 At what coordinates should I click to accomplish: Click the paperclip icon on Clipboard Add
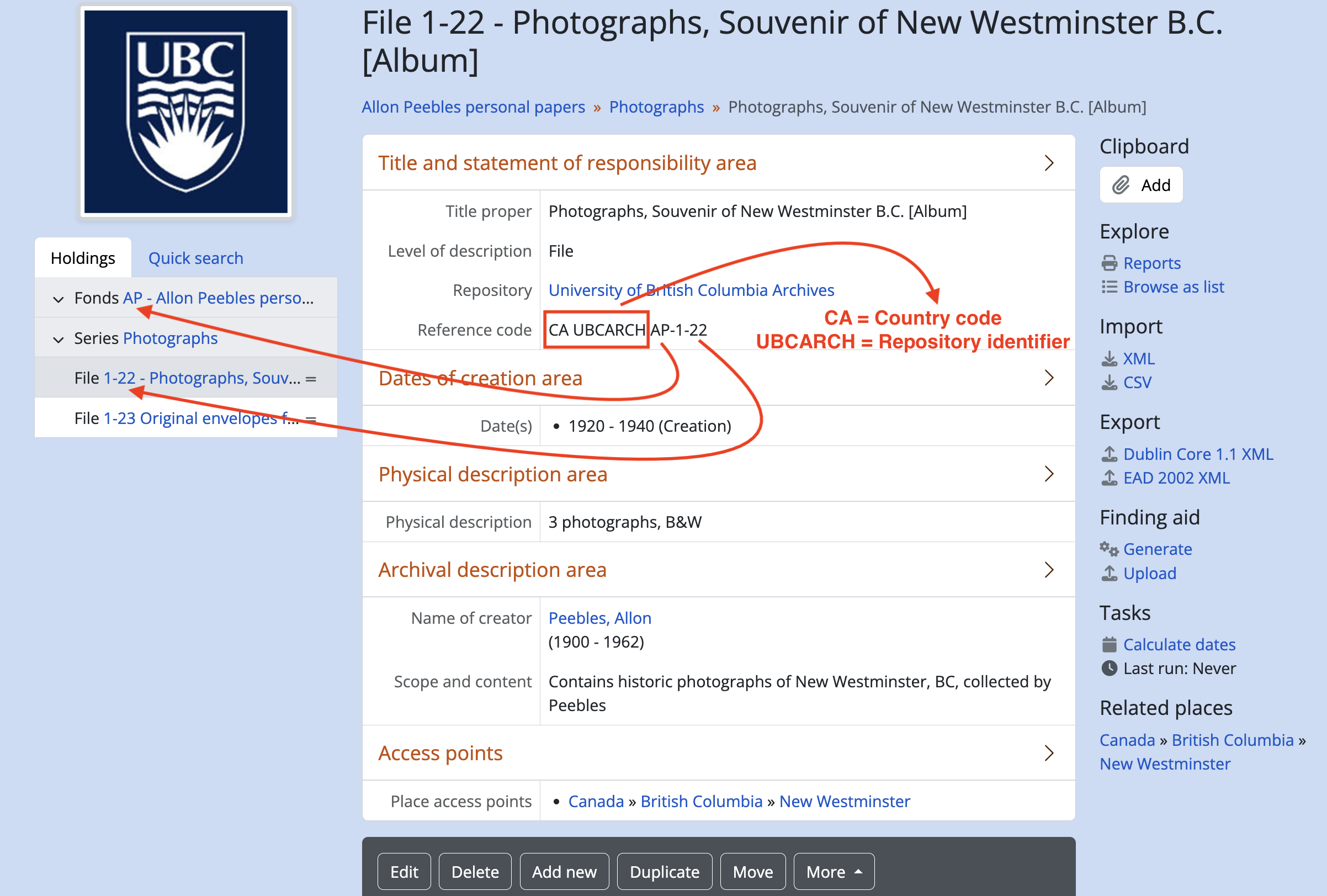(x=1121, y=185)
